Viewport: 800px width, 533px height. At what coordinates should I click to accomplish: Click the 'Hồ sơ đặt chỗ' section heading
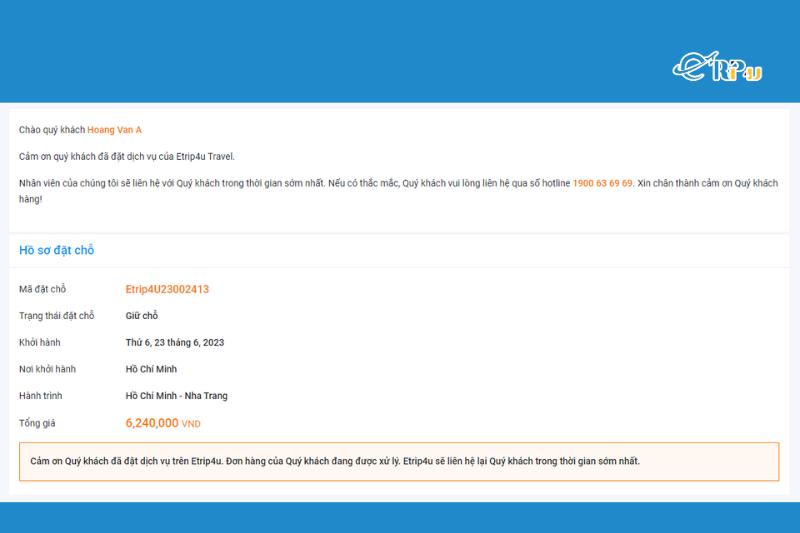(x=57, y=250)
